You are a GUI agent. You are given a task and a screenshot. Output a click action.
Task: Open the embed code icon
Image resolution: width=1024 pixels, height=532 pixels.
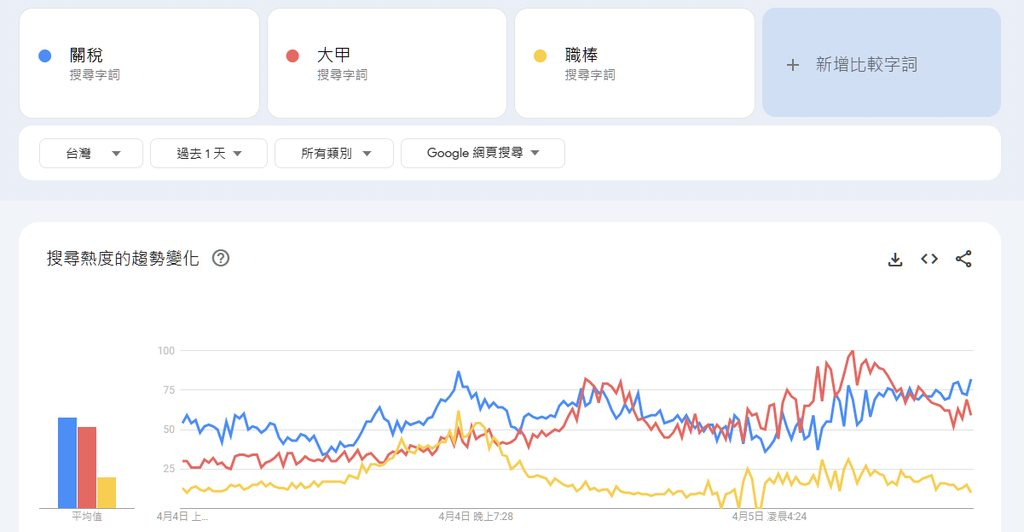(929, 259)
